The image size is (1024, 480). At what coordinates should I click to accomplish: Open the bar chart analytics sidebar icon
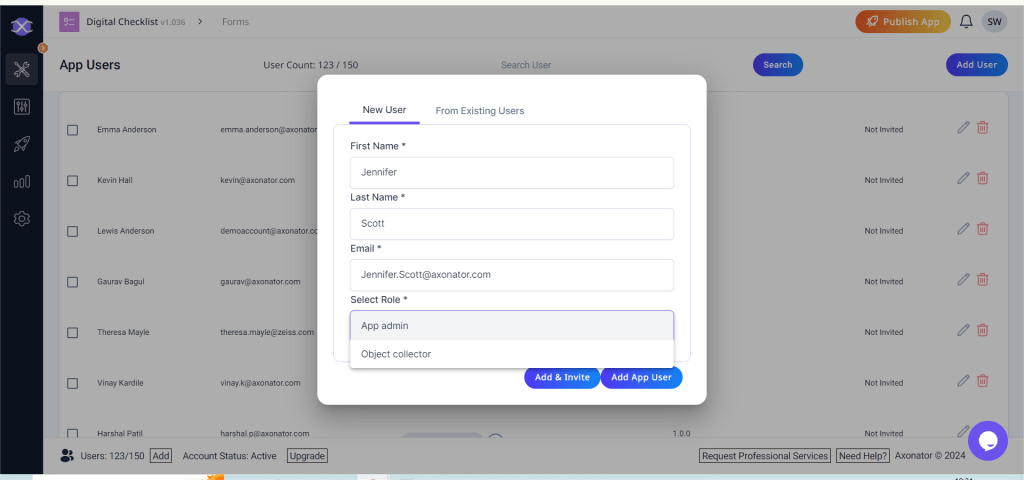coord(22,181)
